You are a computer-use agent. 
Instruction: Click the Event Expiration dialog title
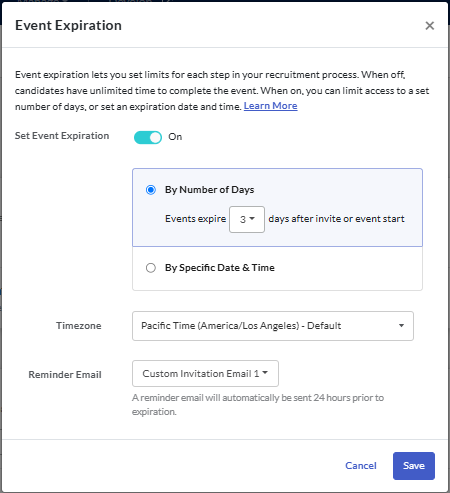tap(68, 26)
